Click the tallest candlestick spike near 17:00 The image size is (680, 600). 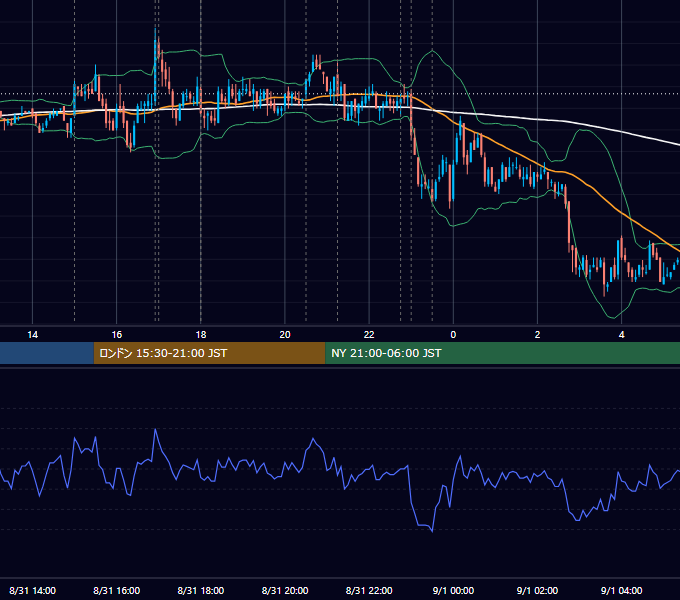pos(155,65)
